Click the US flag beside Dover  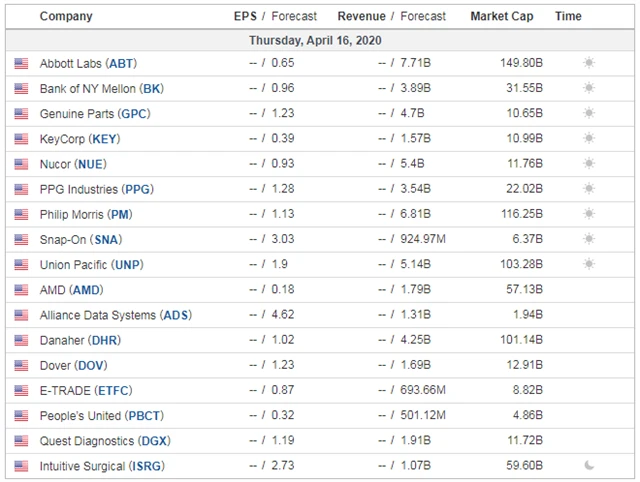point(21,365)
